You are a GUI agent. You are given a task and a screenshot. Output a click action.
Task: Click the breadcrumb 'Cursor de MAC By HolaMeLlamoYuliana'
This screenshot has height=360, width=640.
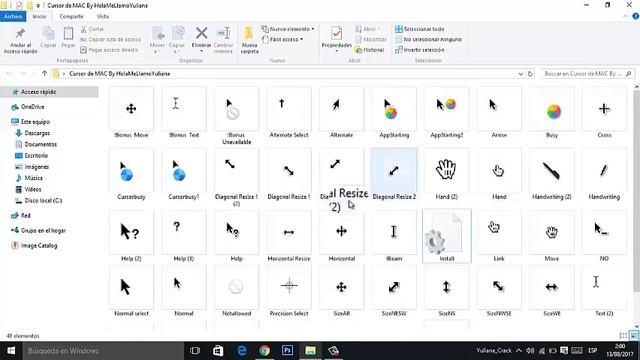[x=120, y=74]
